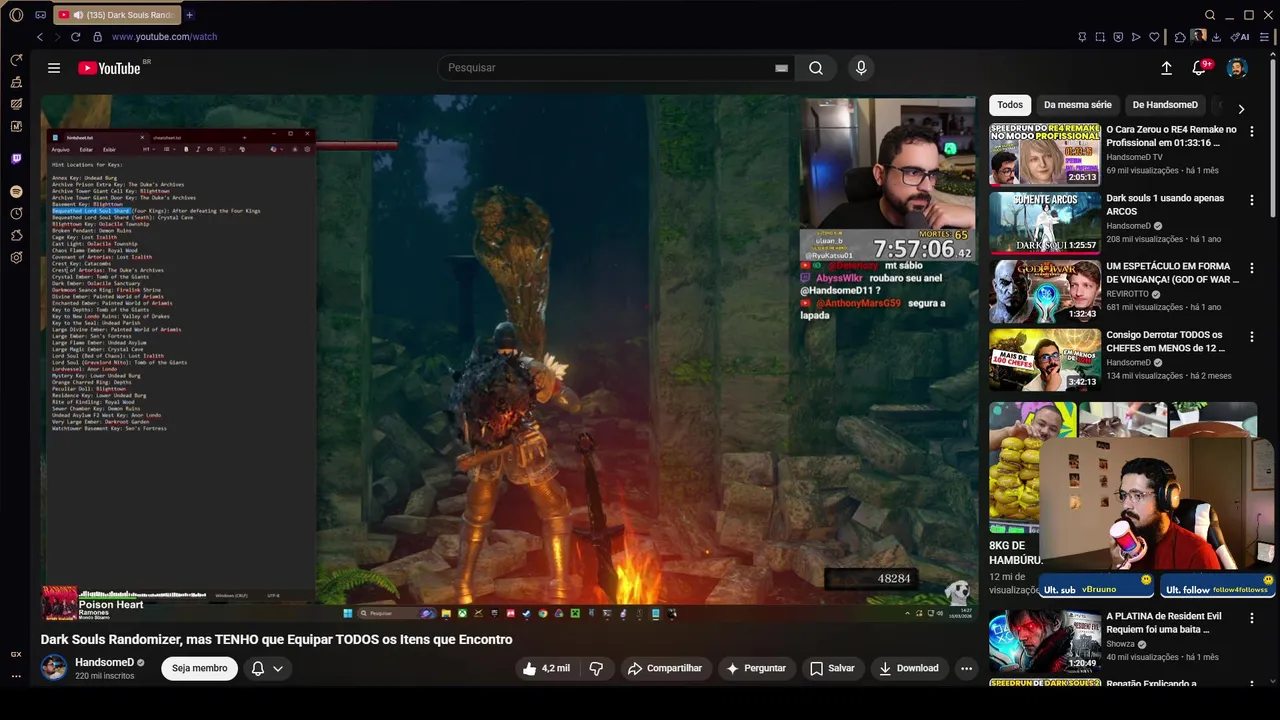Click the video Download button
The width and height of the screenshot is (1280, 720).
click(x=908, y=668)
